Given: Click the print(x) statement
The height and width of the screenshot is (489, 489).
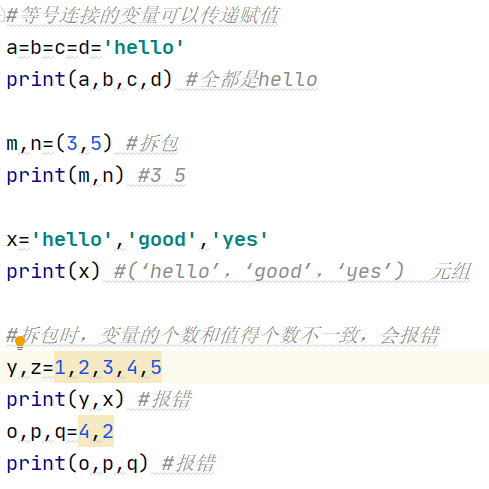Looking at the screenshot, I should coord(53,271).
